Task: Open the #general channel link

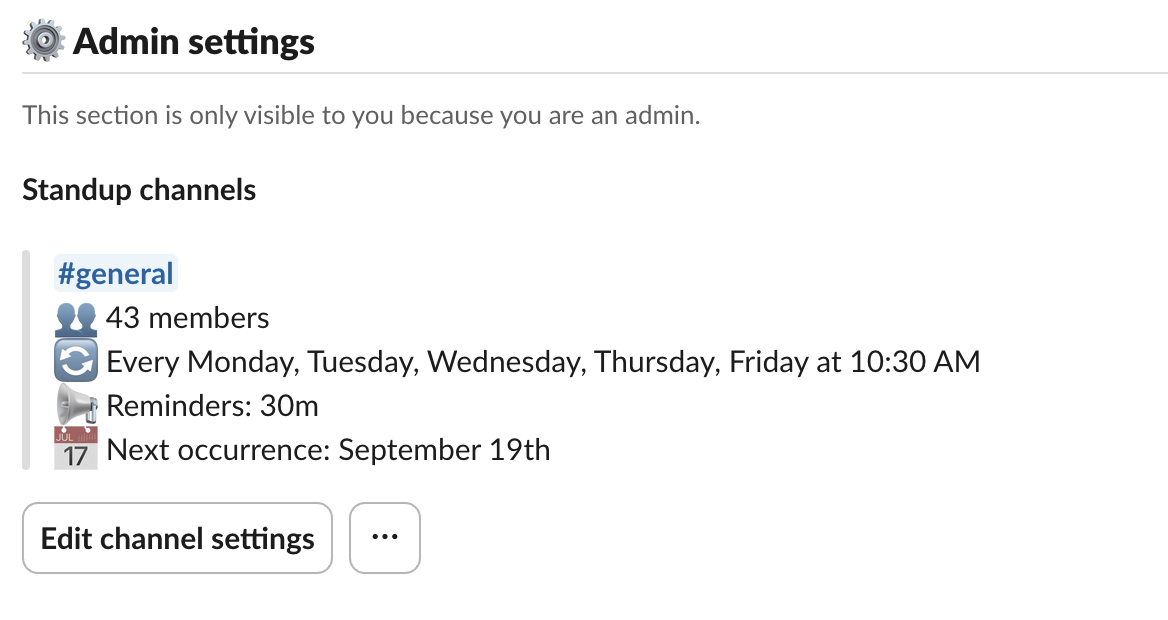Action: tap(116, 274)
